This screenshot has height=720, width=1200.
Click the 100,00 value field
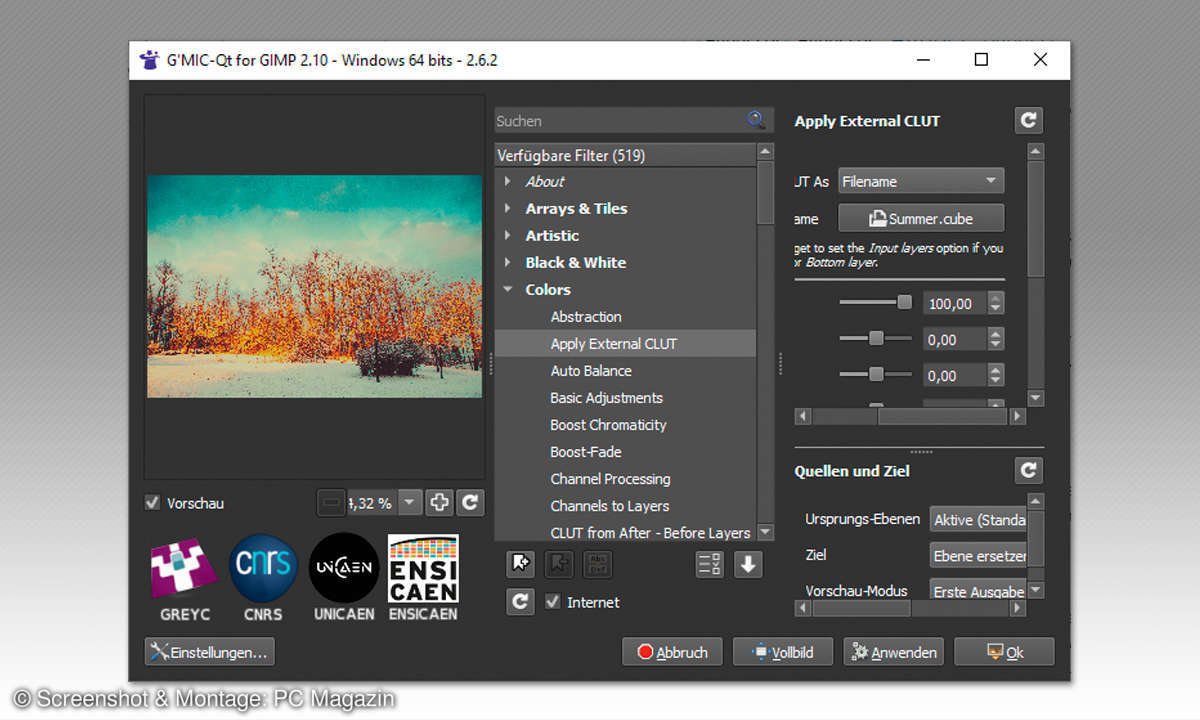[954, 303]
